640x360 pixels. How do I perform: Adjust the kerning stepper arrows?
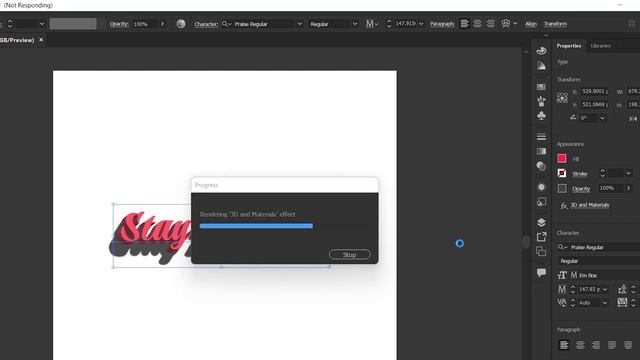pos(573,303)
